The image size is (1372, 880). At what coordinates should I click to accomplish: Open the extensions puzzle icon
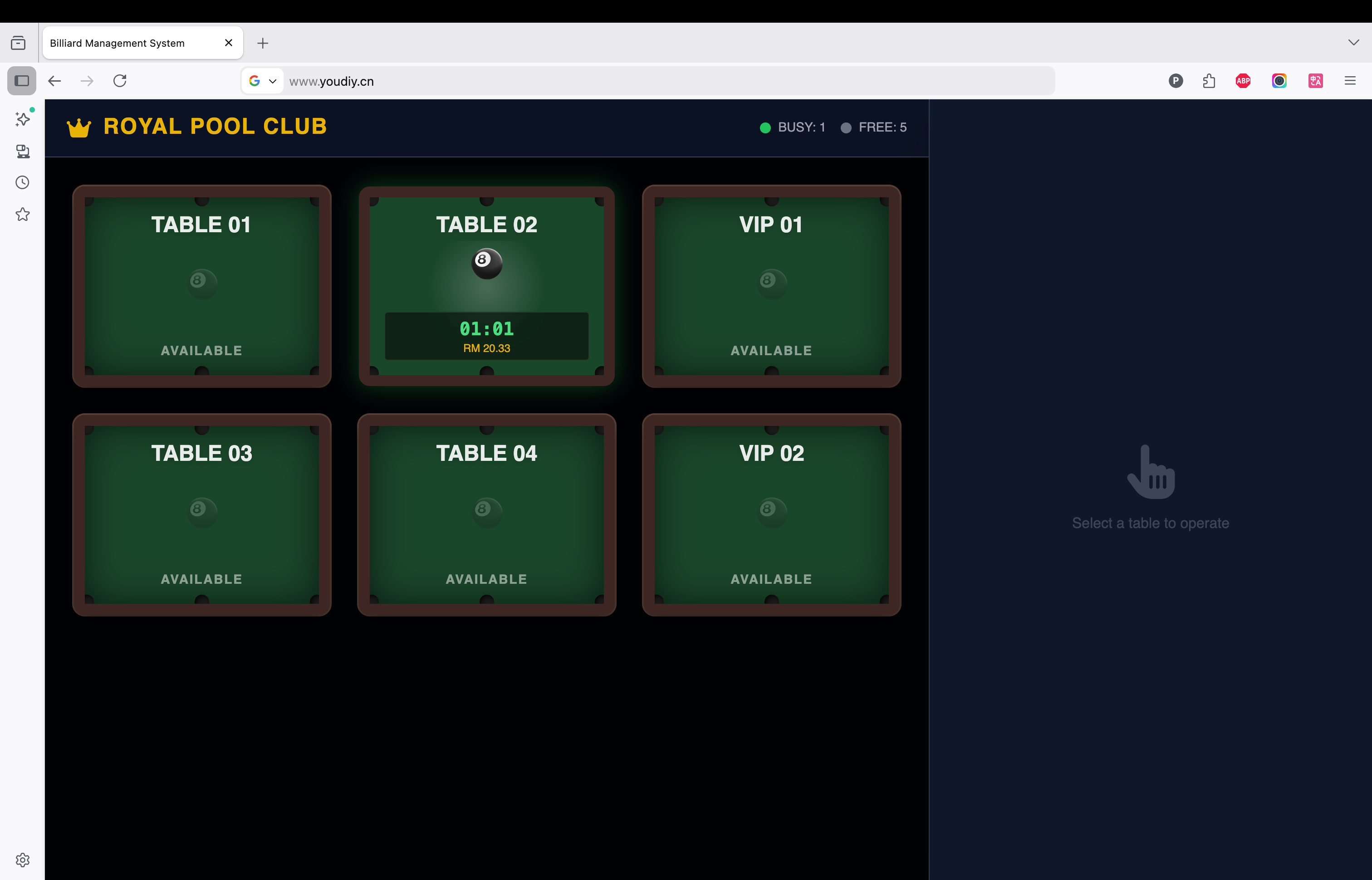coord(1209,81)
